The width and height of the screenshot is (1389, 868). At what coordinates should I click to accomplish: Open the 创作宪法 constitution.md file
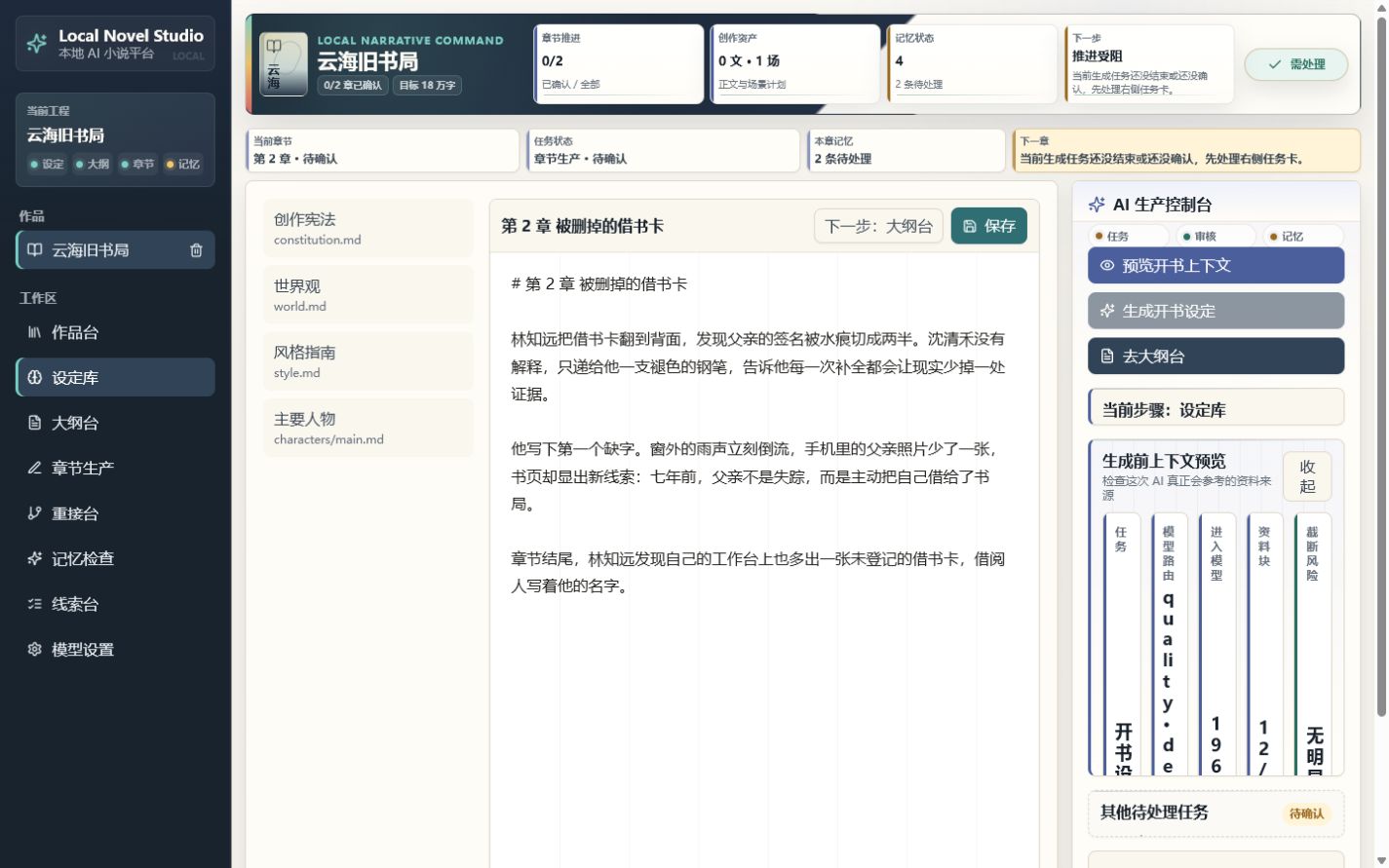pos(368,228)
